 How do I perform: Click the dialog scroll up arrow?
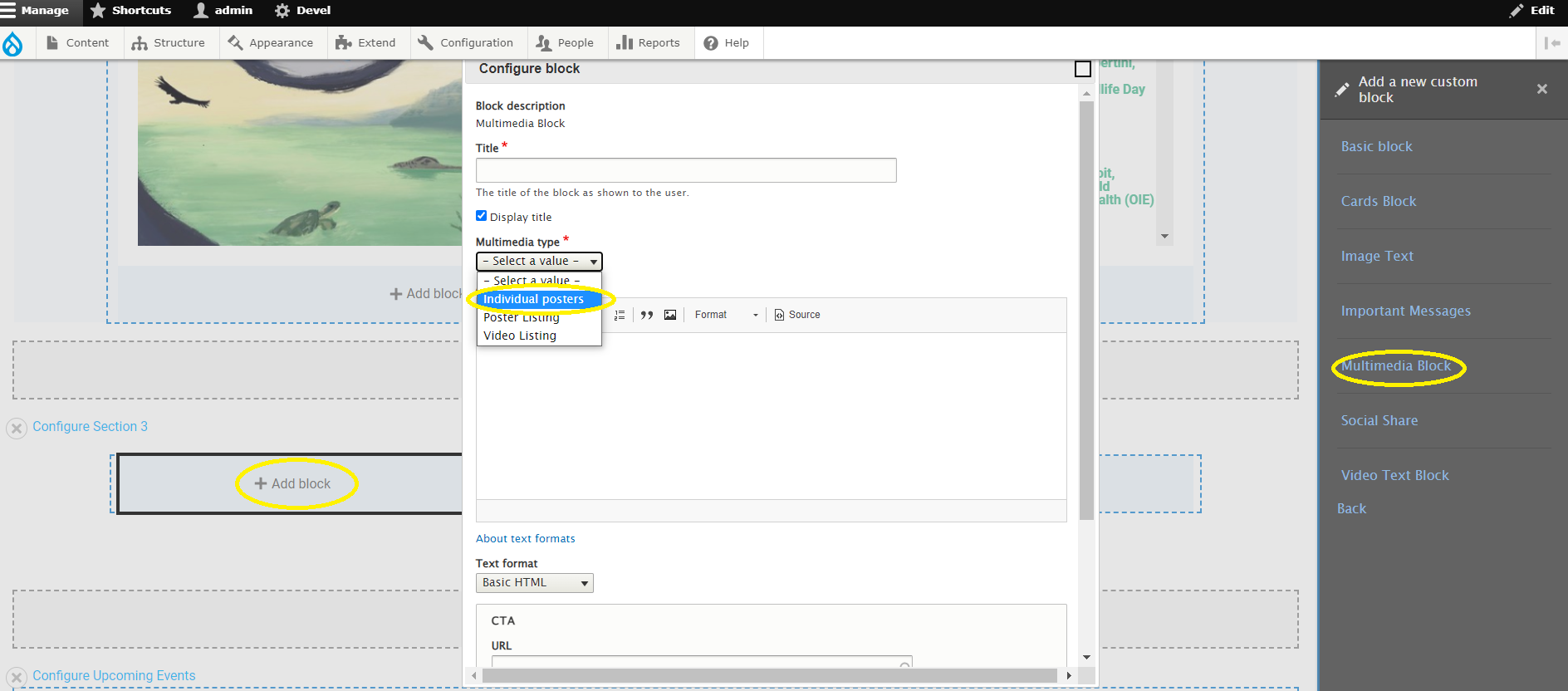1086,94
